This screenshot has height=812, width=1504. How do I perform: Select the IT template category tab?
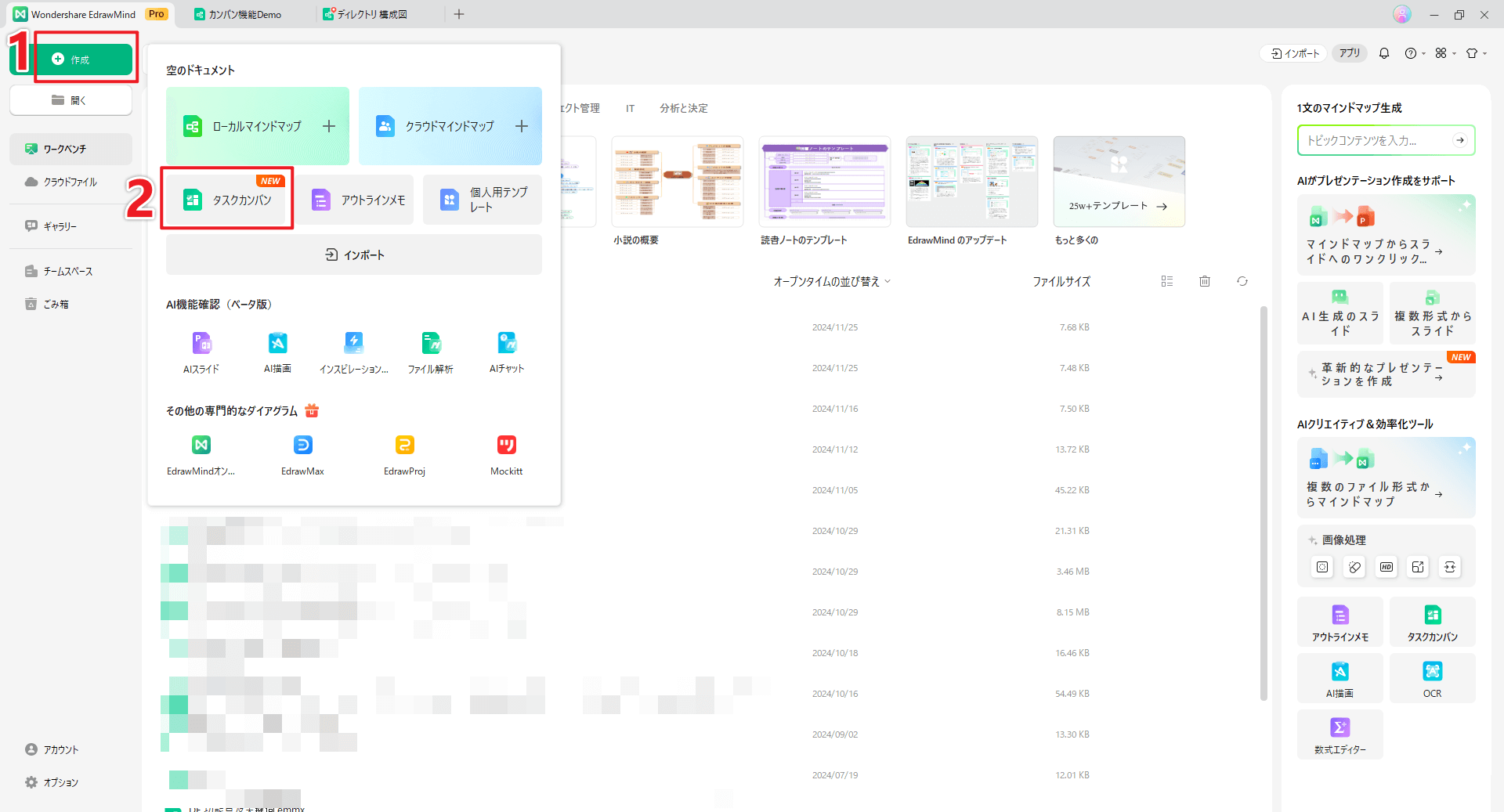[630, 108]
